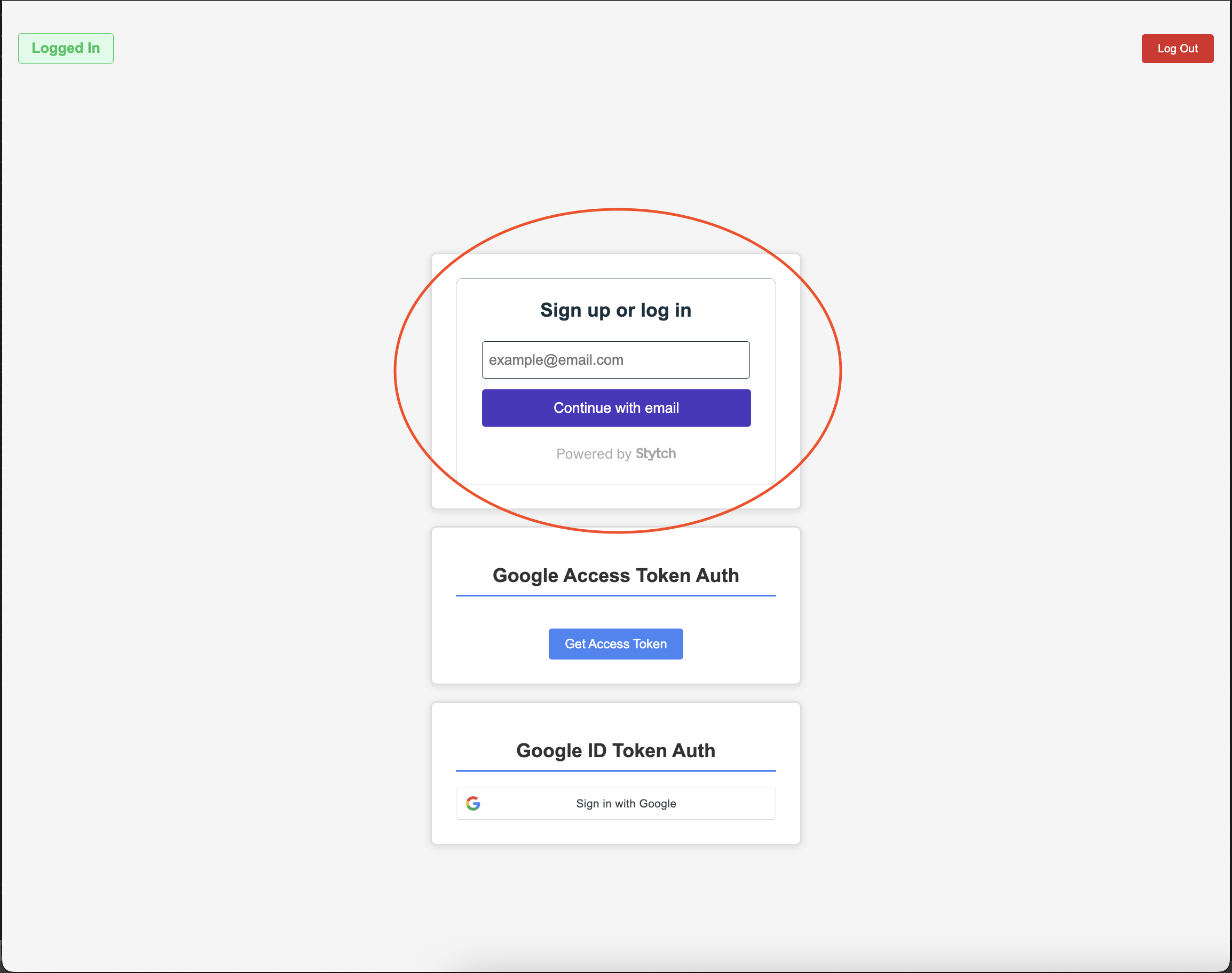Click the word 'email' on the purple button
Viewport: 1232px width, 973px height.
[x=661, y=408]
